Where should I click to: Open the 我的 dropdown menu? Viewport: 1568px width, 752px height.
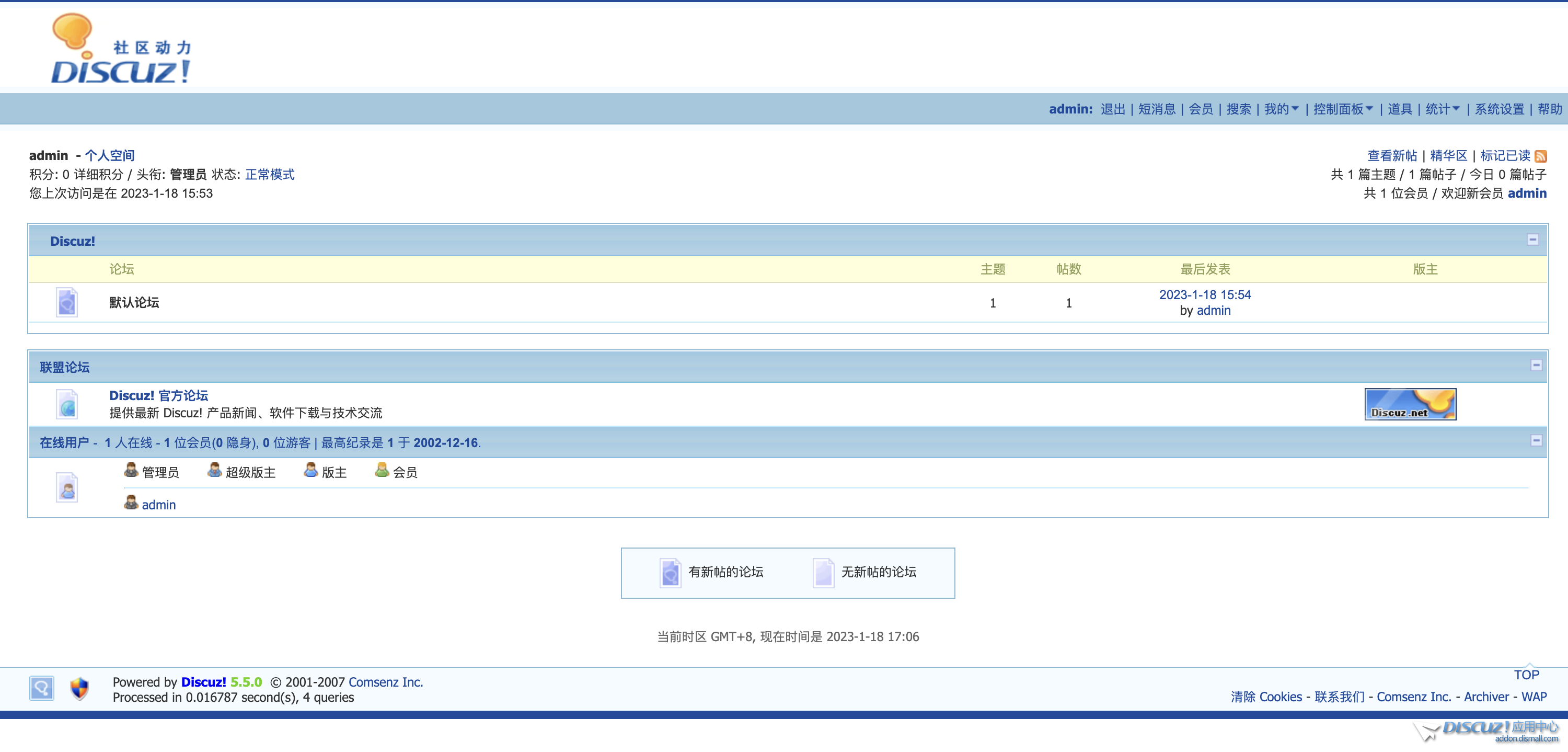pyautogui.click(x=1281, y=109)
